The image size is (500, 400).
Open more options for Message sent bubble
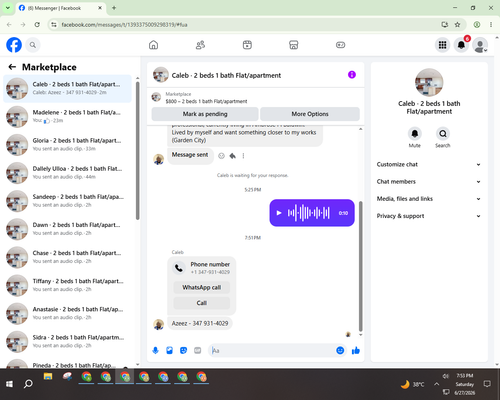(243, 156)
